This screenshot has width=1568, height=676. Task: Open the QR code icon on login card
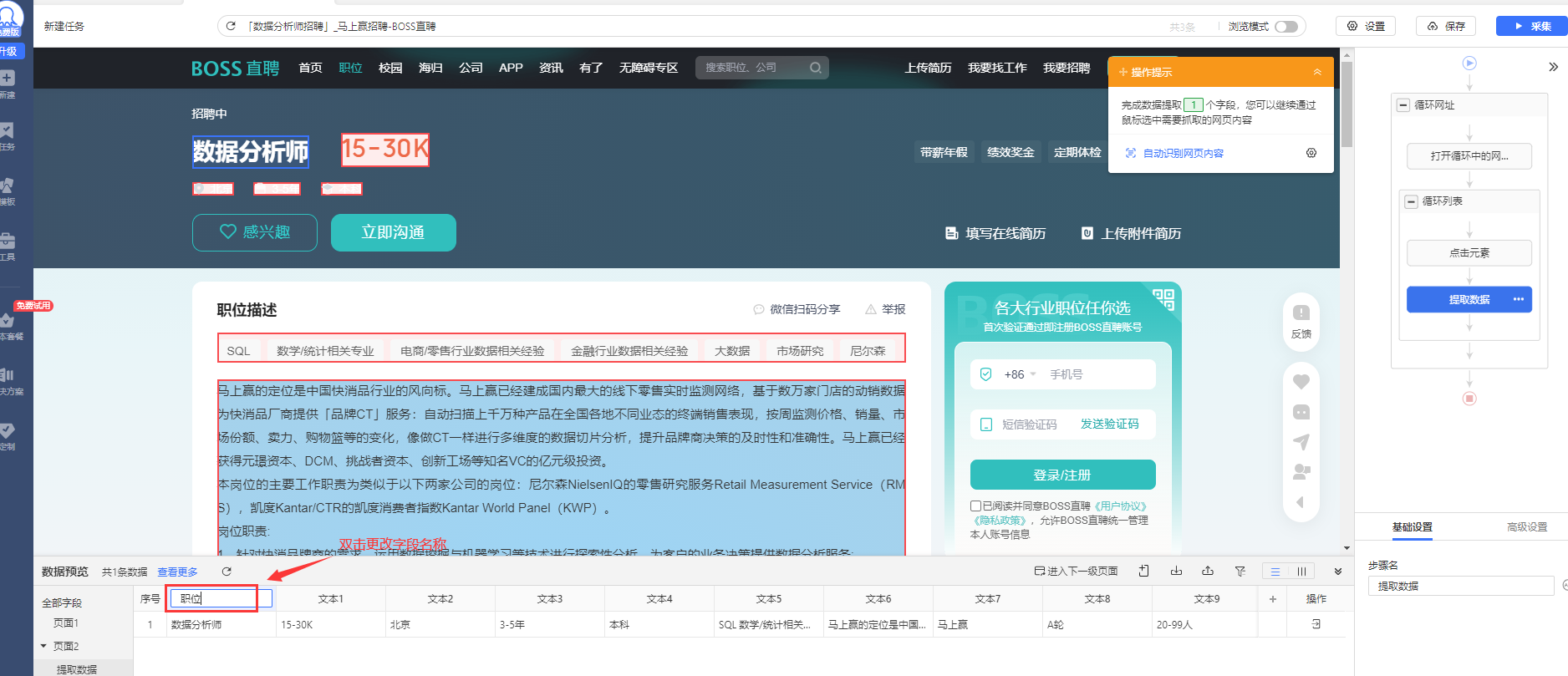coord(1163,299)
